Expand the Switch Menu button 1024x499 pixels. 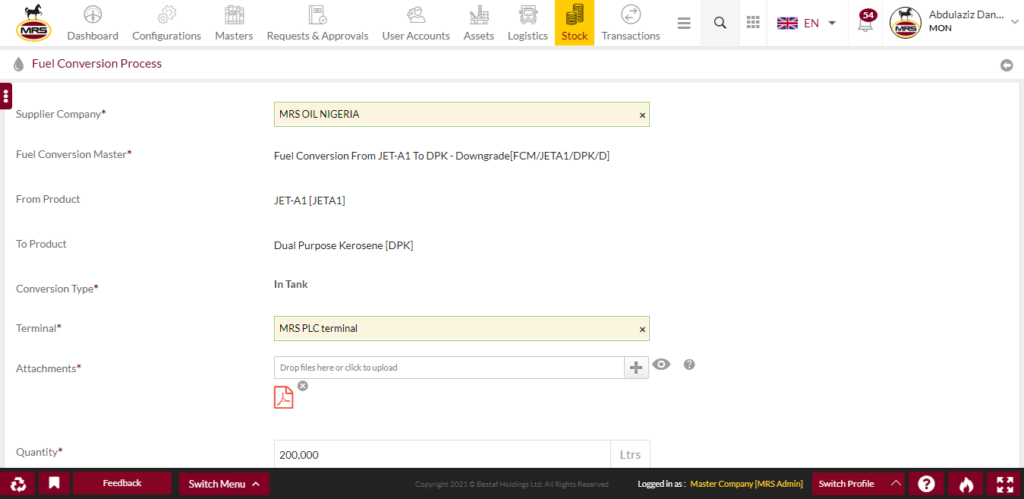pos(224,484)
